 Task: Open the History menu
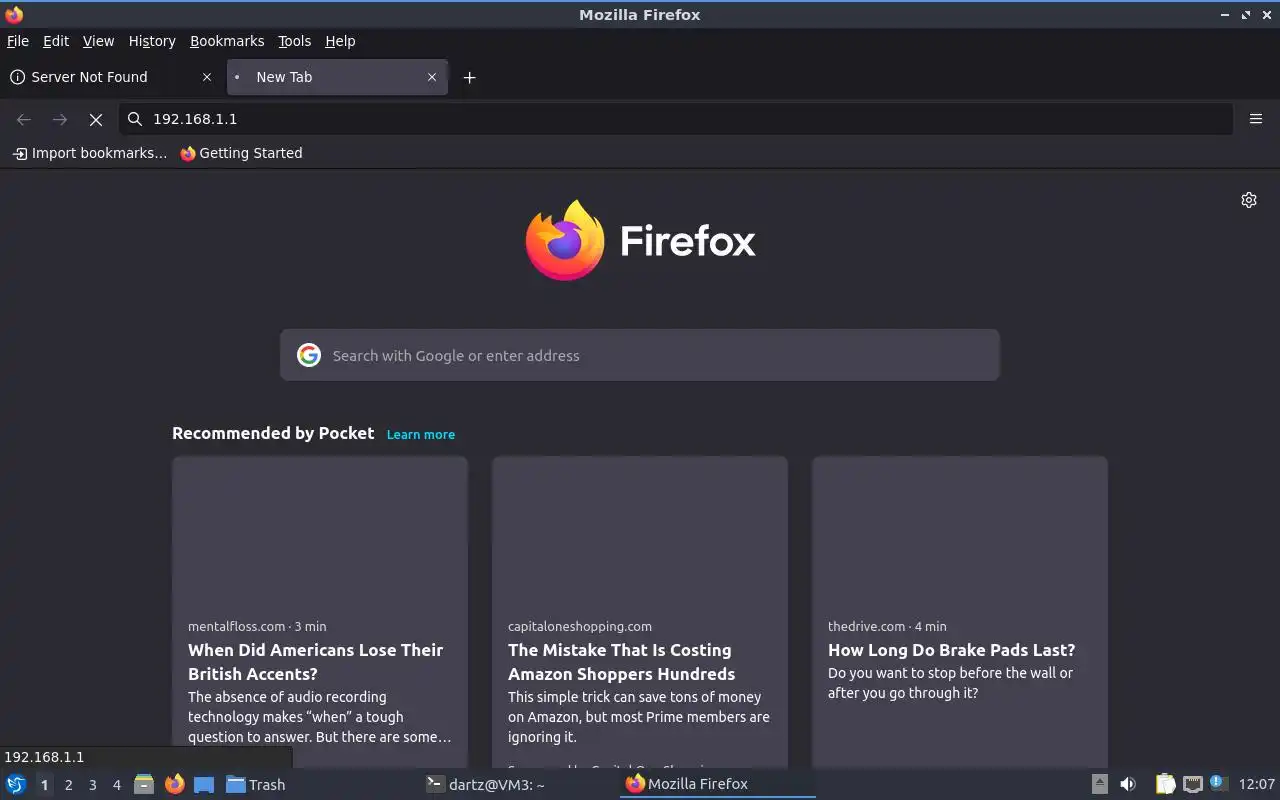[152, 41]
